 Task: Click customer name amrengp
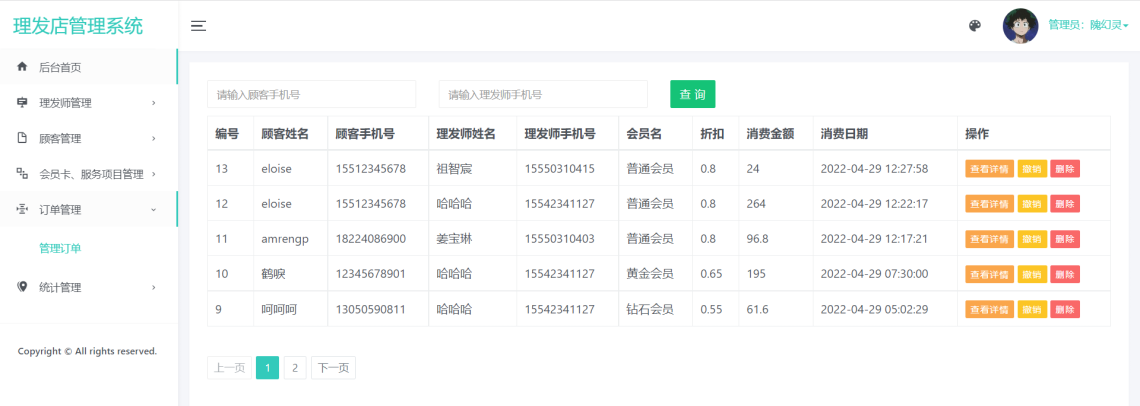point(286,239)
